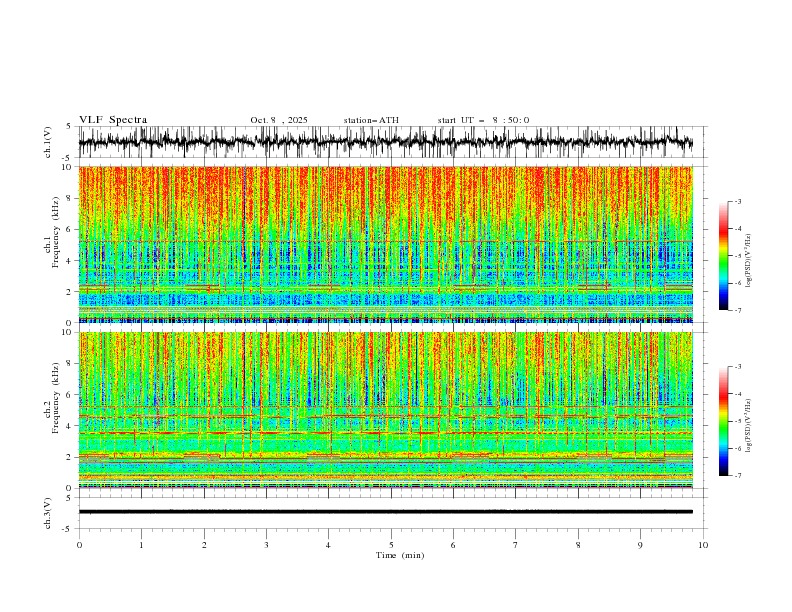Screen dimensions: 792x612
Task: Click time axis tick "9"
Action: pyautogui.click(x=640, y=545)
